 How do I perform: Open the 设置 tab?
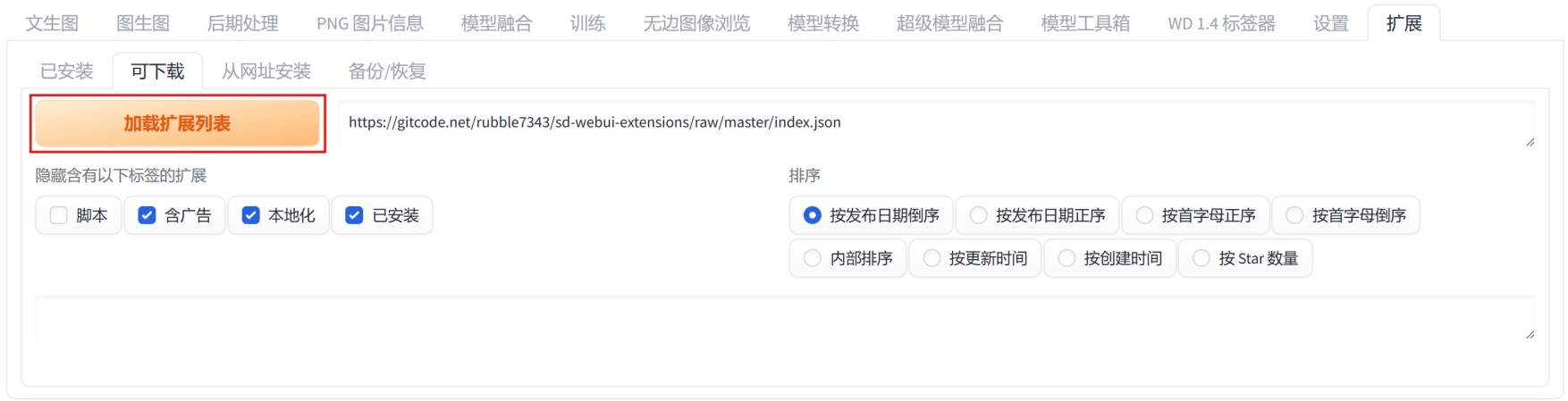pyautogui.click(x=1331, y=23)
